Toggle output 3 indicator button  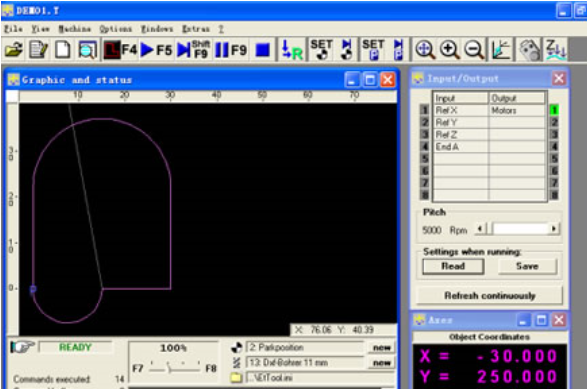(x=554, y=134)
